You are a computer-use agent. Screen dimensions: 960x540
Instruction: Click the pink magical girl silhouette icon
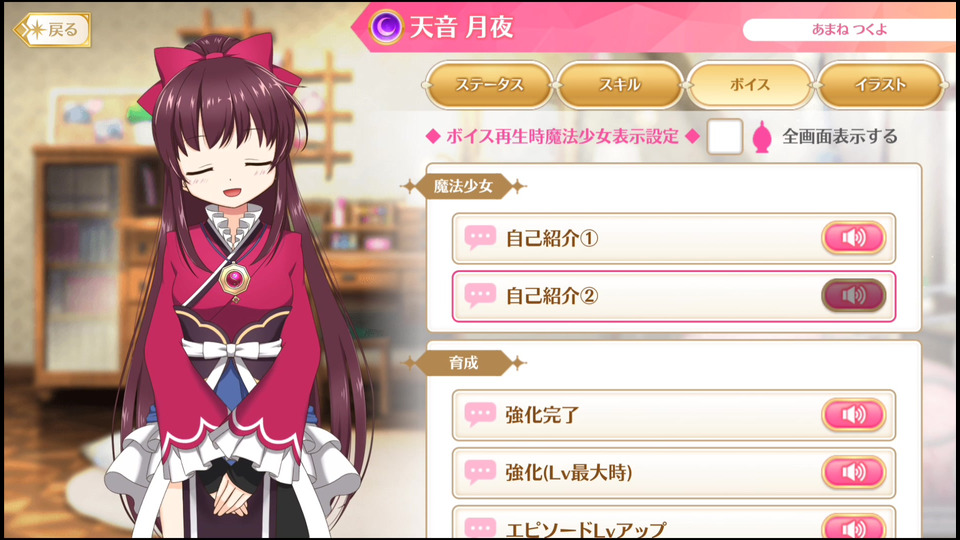pyautogui.click(x=762, y=137)
